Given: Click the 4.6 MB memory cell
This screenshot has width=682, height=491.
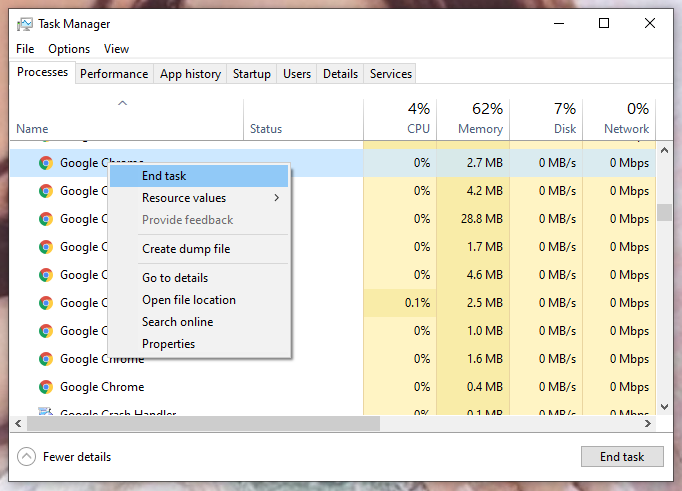Looking at the screenshot, I should [473, 275].
